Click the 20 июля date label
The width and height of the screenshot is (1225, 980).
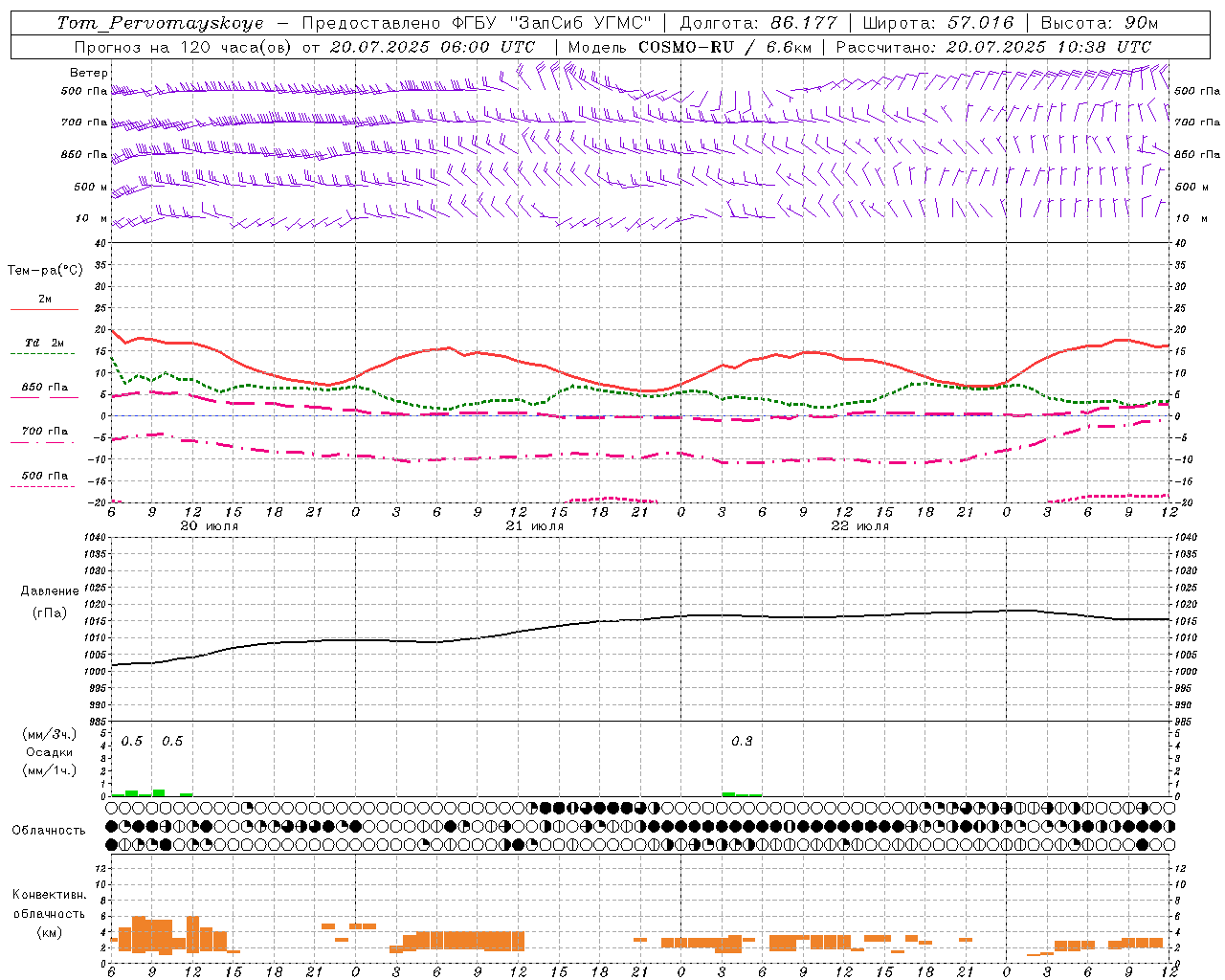point(210,526)
